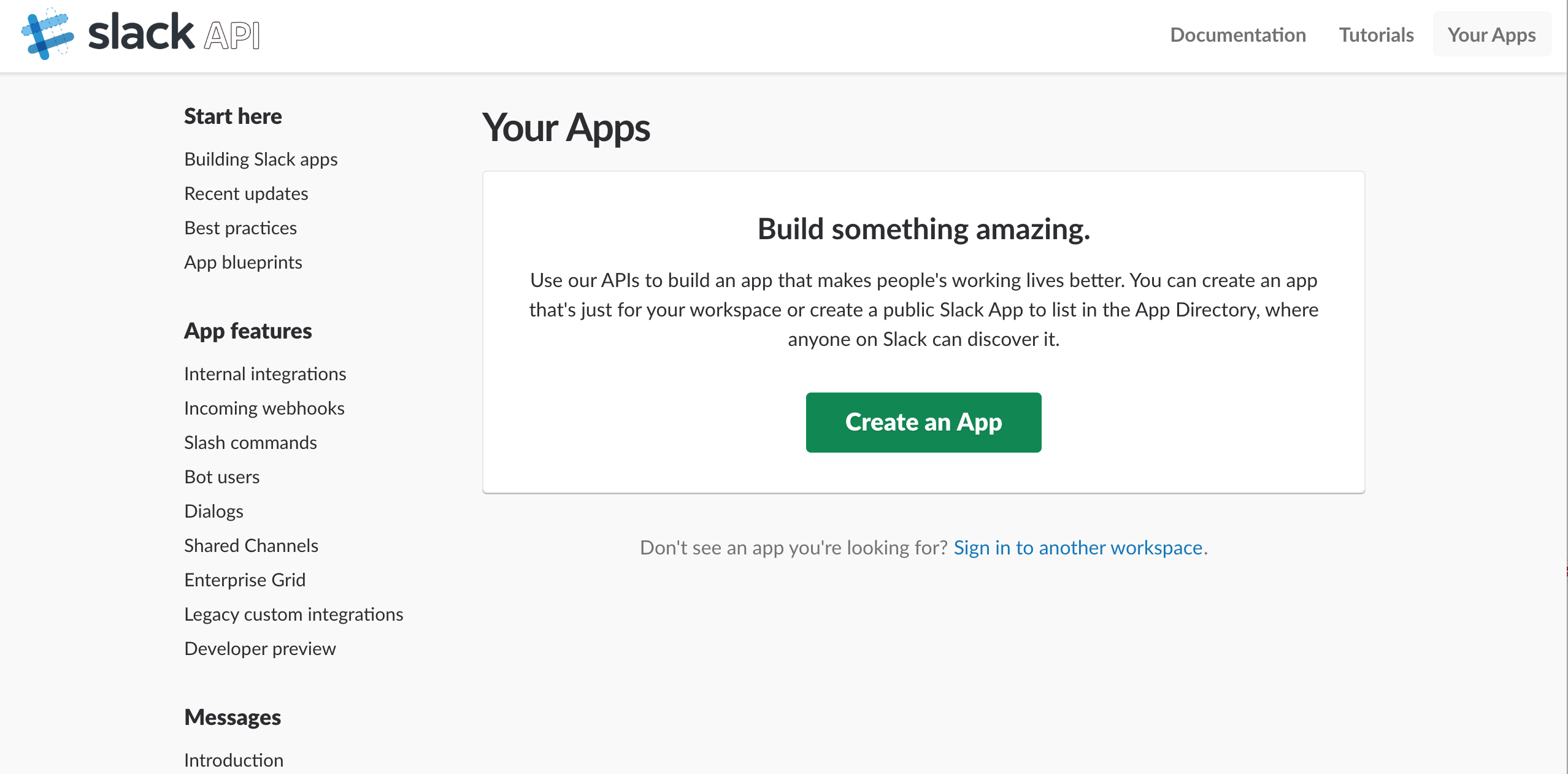Viewport: 1568px width, 774px height.
Task: Click the Slack hashtag logo icon
Action: [x=47, y=34]
